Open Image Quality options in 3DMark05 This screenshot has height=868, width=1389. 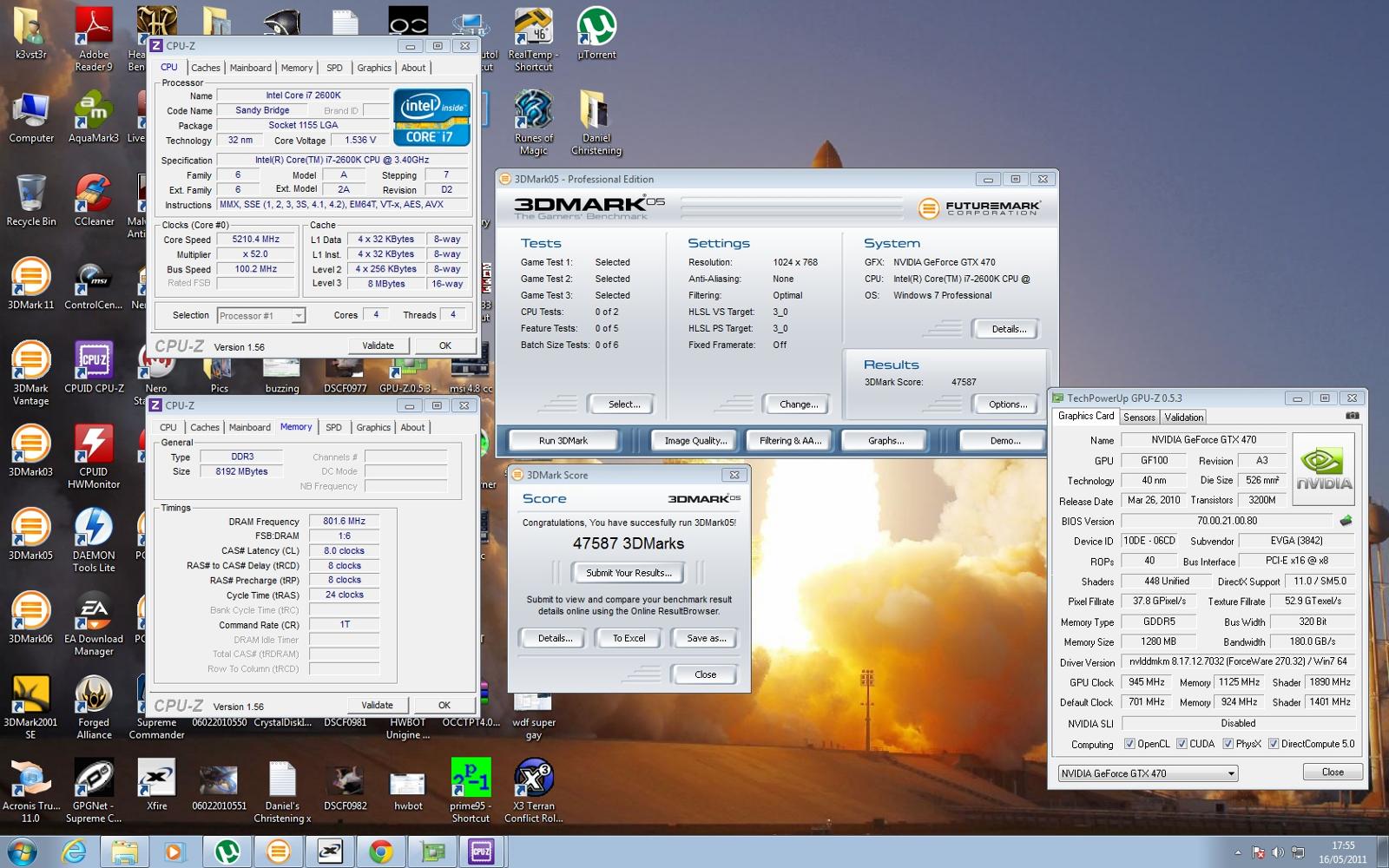695,441
